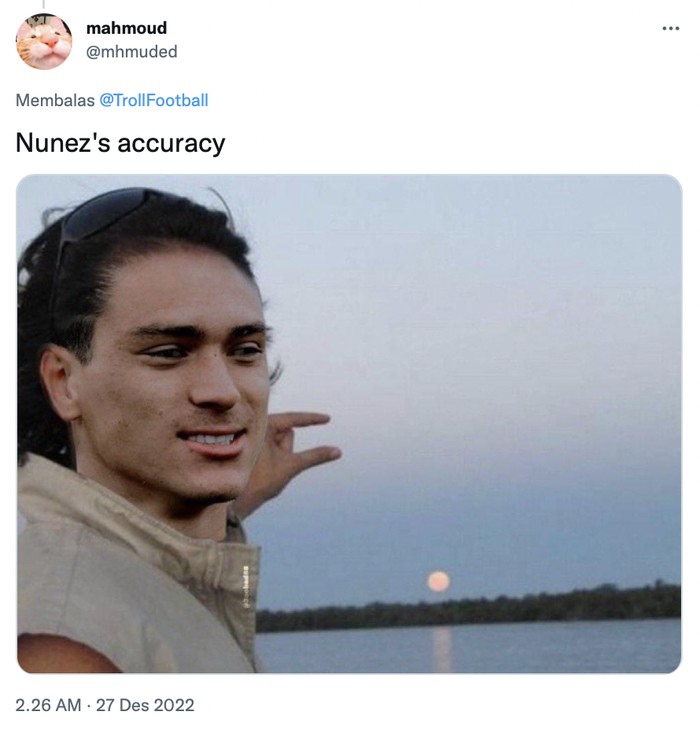Click the thread connector line above avatar
The width and height of the screenshot is (700, 730).
(x=44, y=4)
